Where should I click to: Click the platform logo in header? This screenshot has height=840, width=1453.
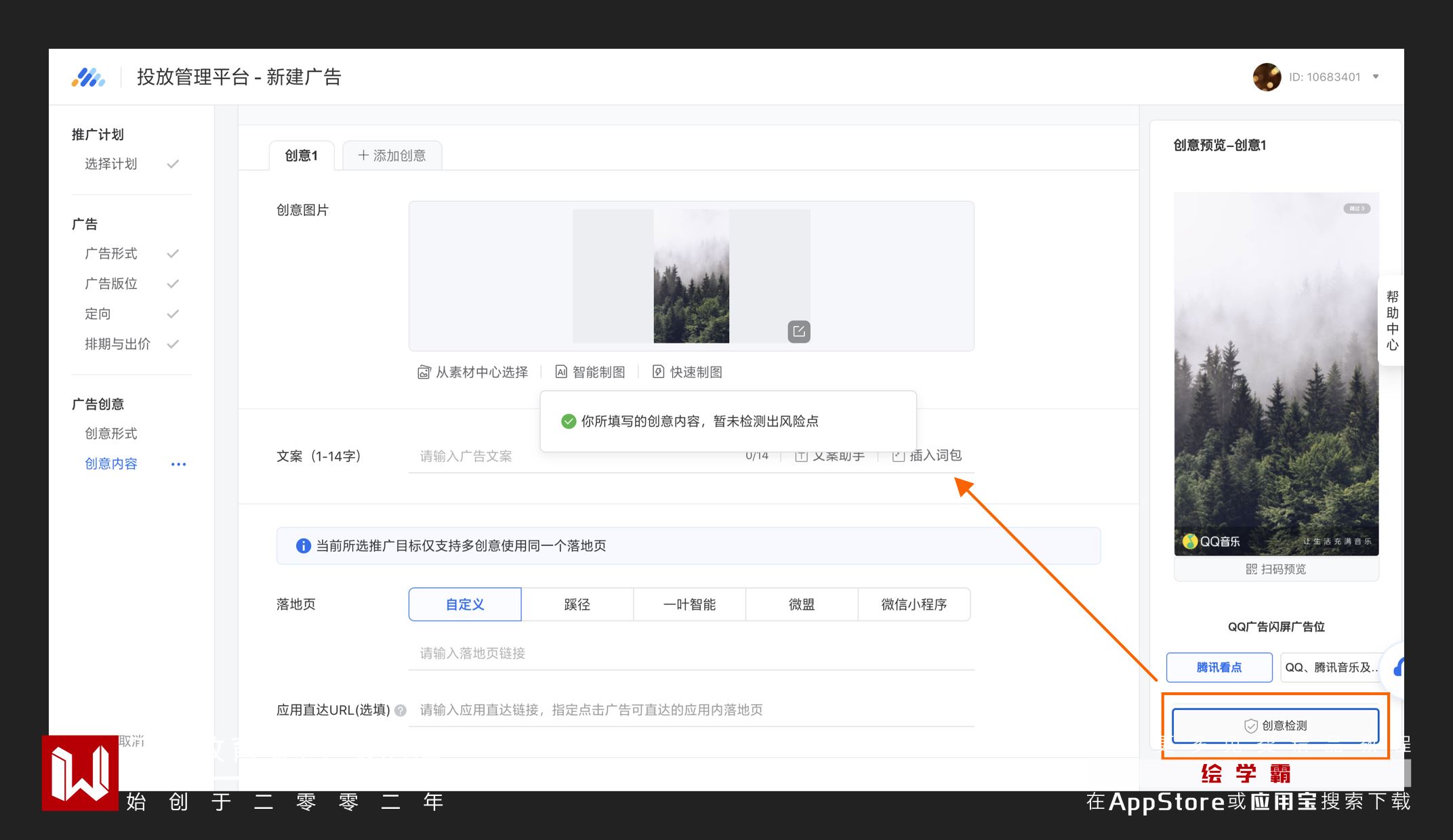89,77
